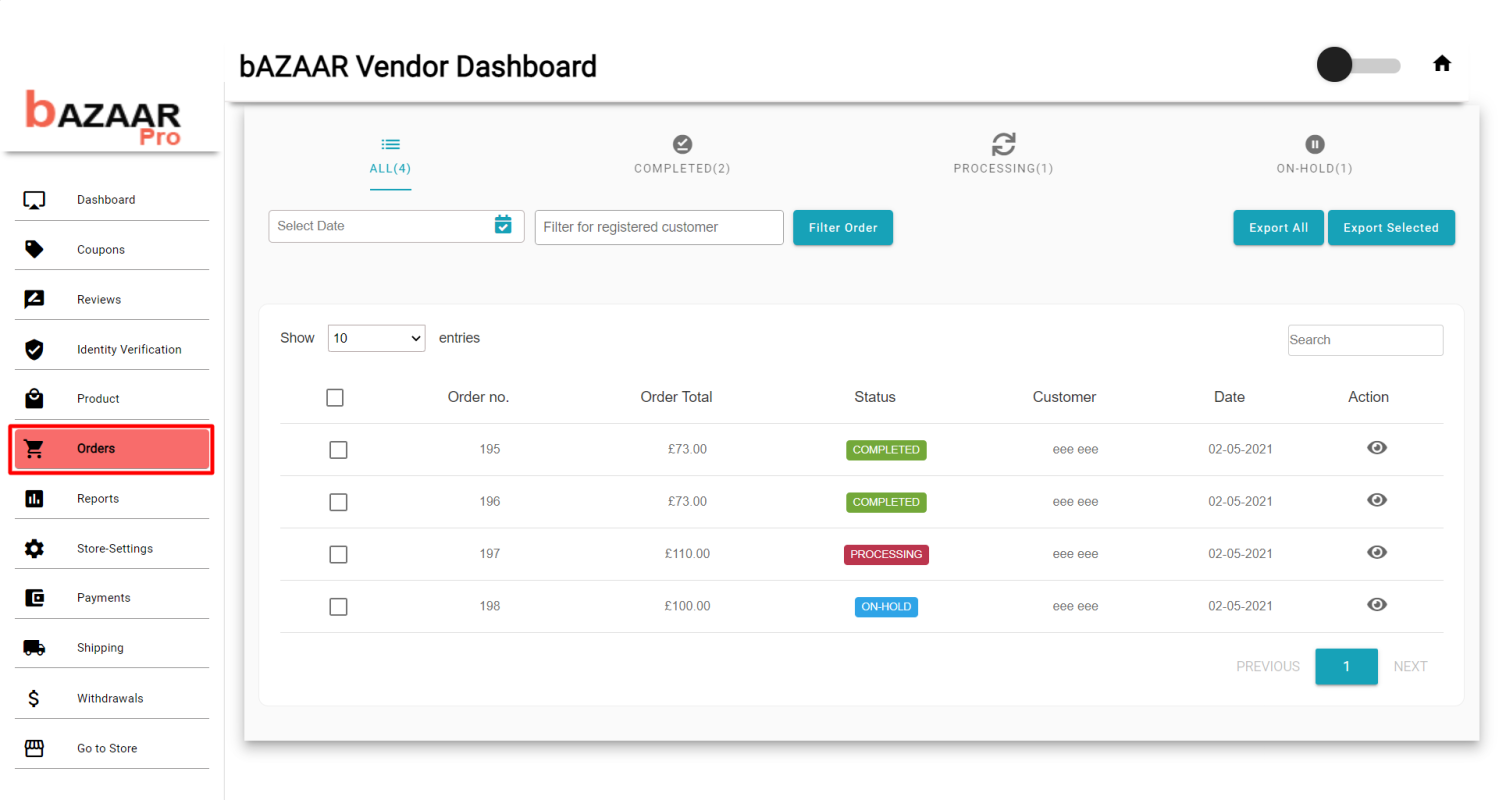
Task: Open the entries count dropdown
Action: (376, 338)
